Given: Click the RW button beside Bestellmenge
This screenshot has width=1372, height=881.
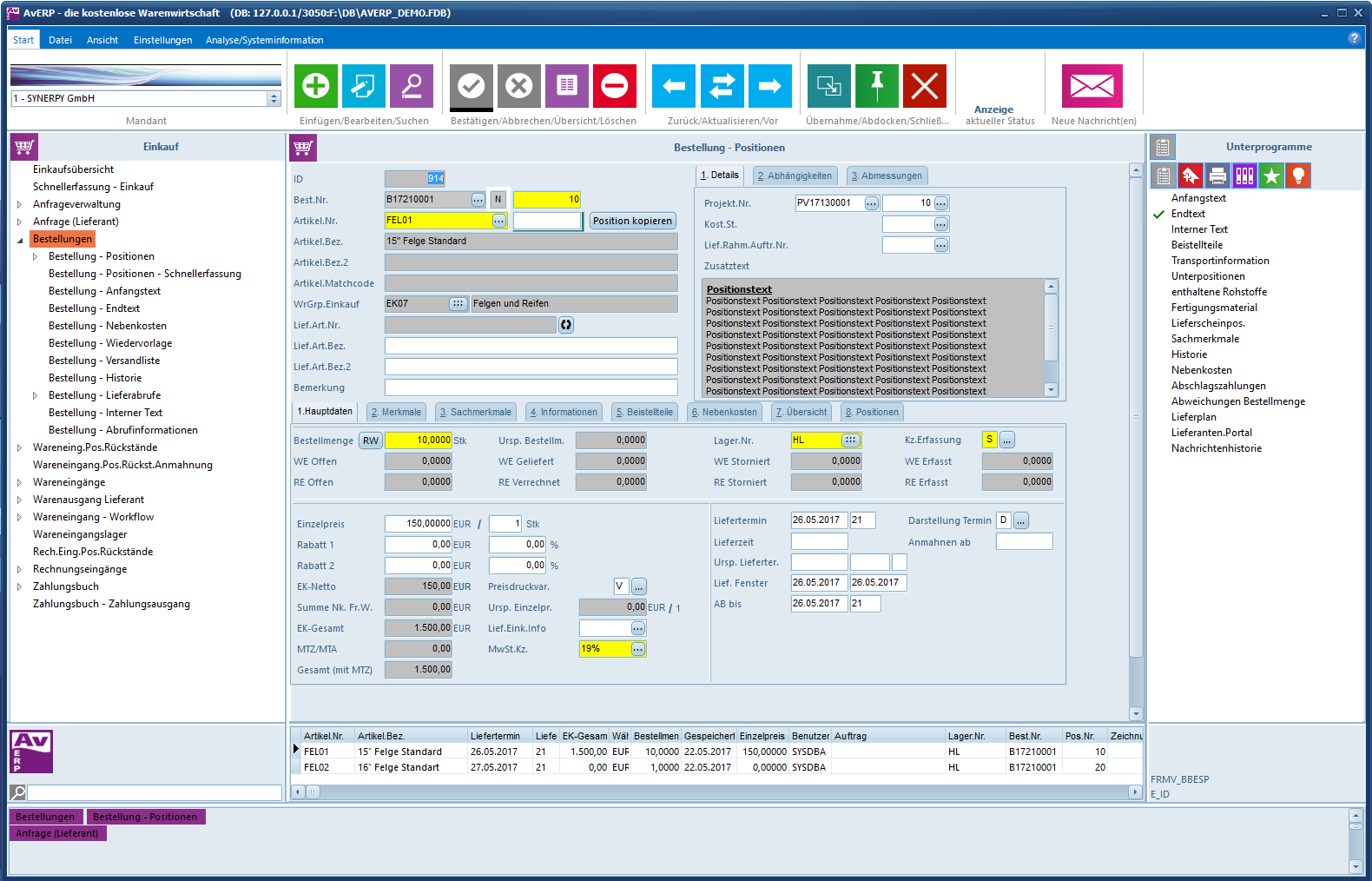Looking at the screenshot, I should pos(371,440).
